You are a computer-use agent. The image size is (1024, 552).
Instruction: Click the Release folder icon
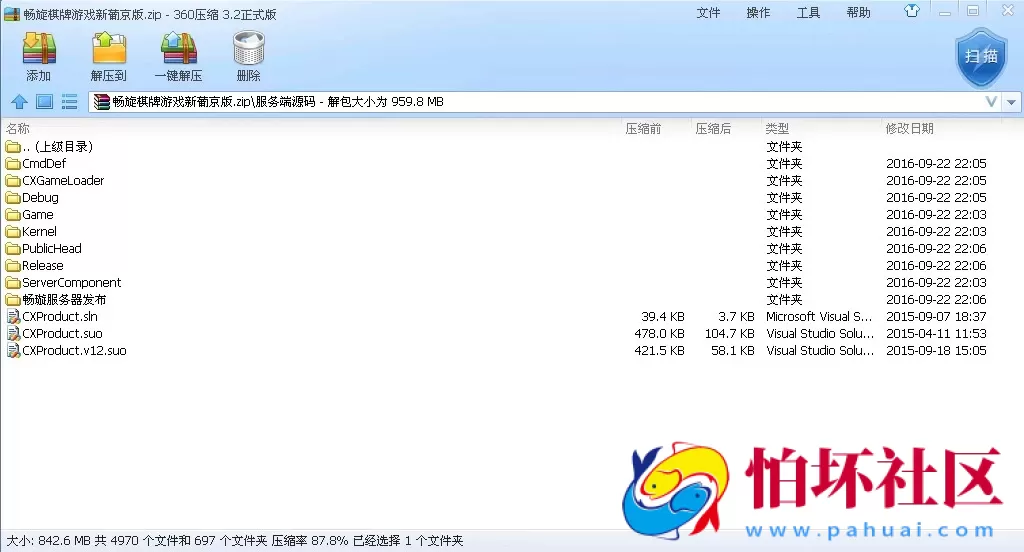pyautogui.click(x=13, y=265)
